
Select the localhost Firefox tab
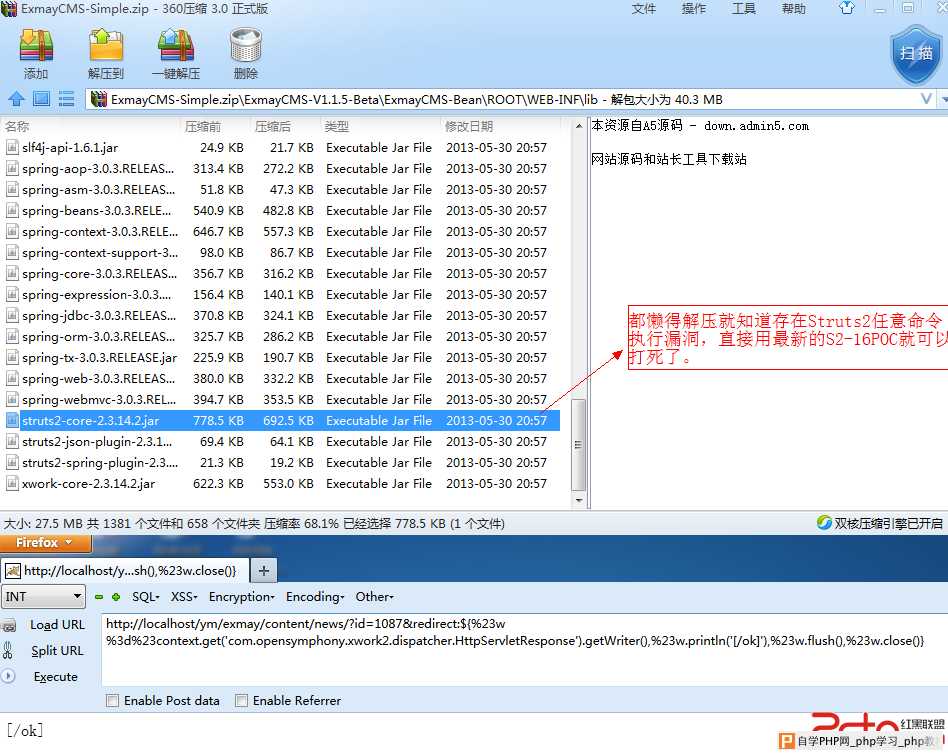[x=126, y=571]
